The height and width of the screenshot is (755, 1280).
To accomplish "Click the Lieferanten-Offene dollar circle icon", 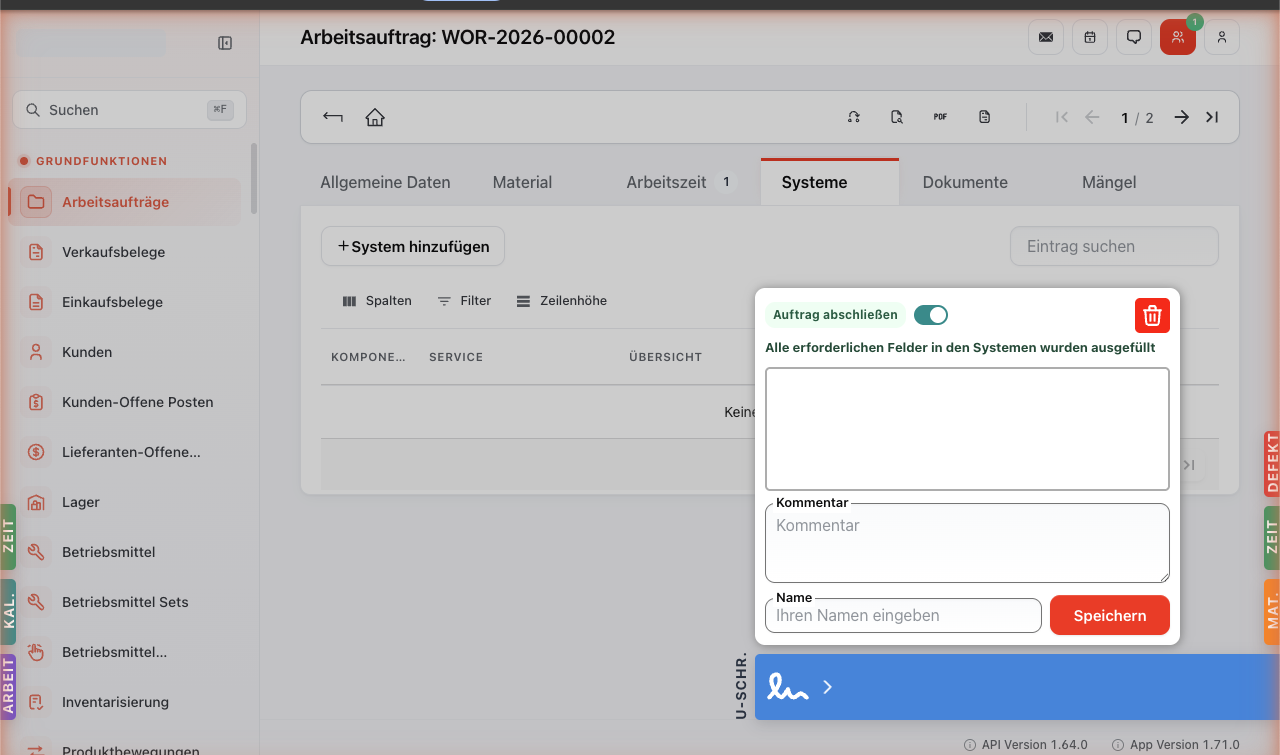I will click(36, 452).
